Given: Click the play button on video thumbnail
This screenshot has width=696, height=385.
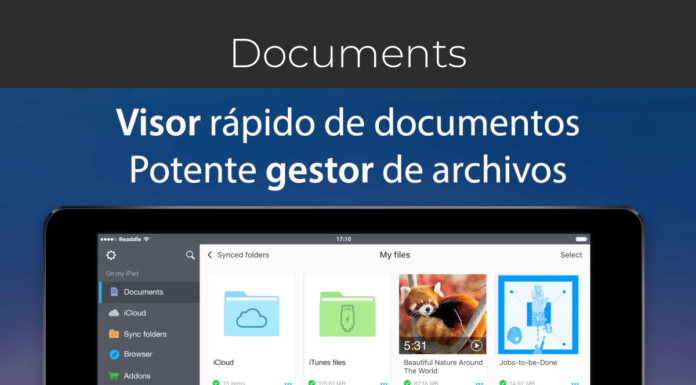Looking at the screenshot, I should [476, 345].
